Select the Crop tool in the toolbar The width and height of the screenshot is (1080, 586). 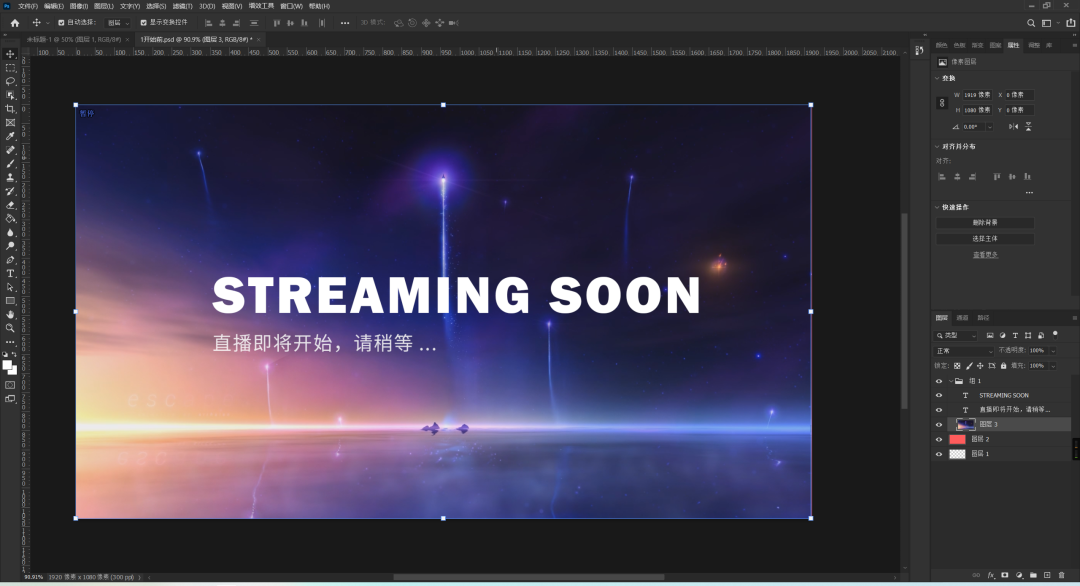11,109
